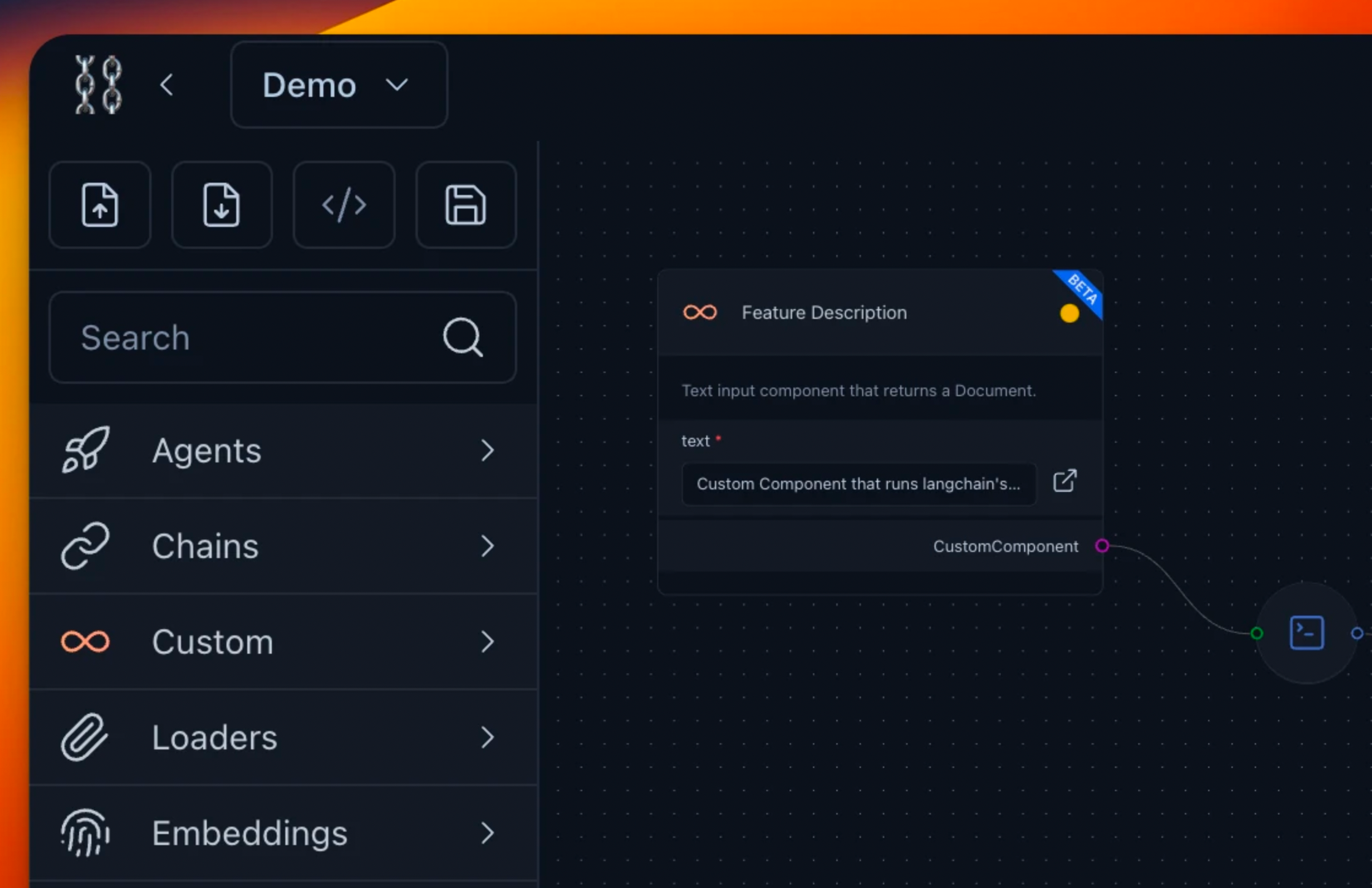Open the code view icon

tap(344, 205)
